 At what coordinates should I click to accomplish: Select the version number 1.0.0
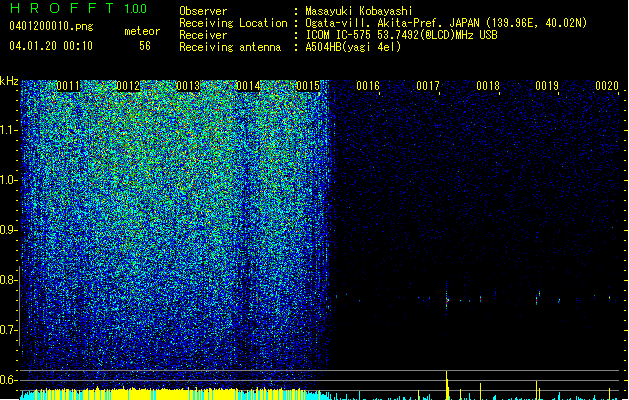[x=136, y=9]
